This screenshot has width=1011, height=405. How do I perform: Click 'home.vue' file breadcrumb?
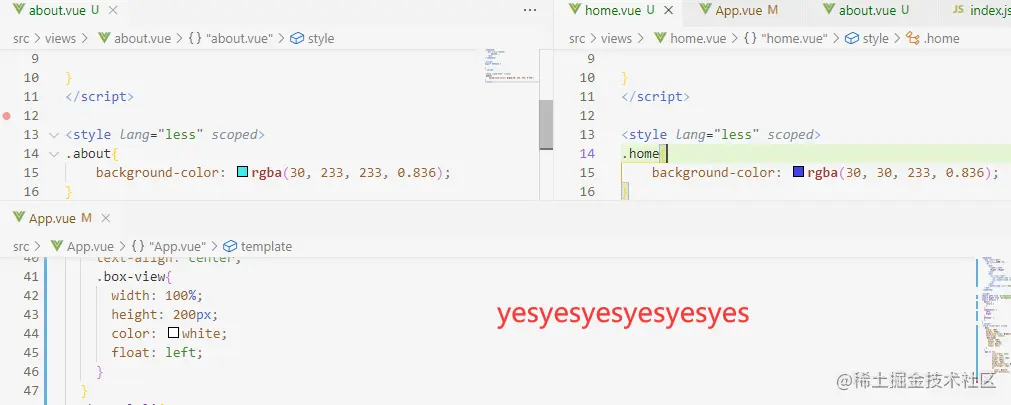[691, 39]
